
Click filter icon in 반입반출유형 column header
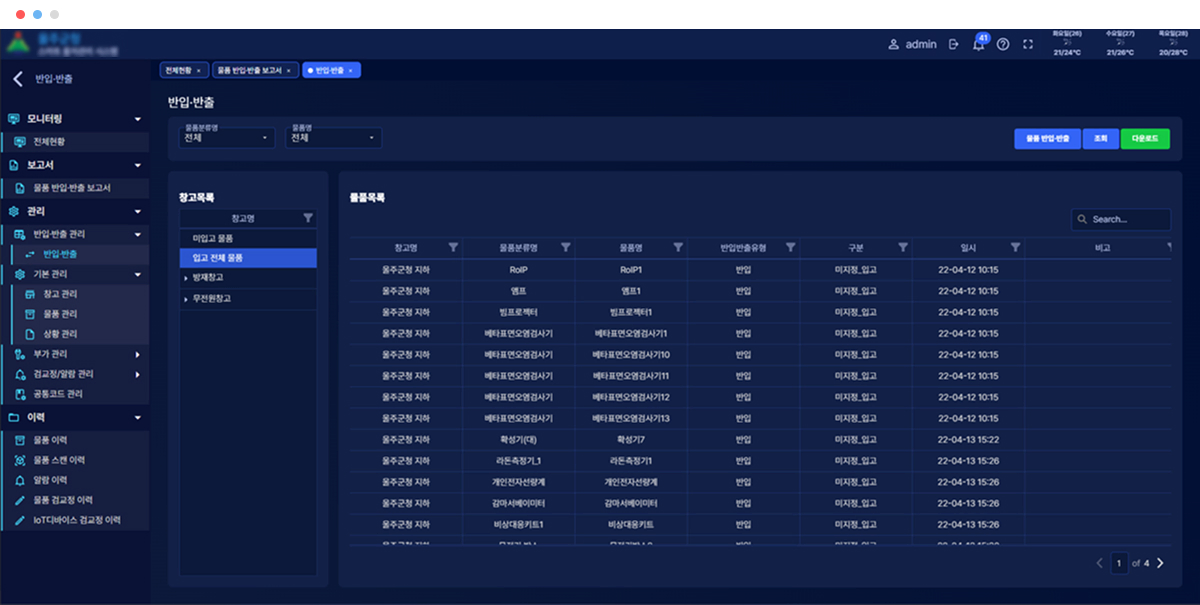tap(790, 247)
